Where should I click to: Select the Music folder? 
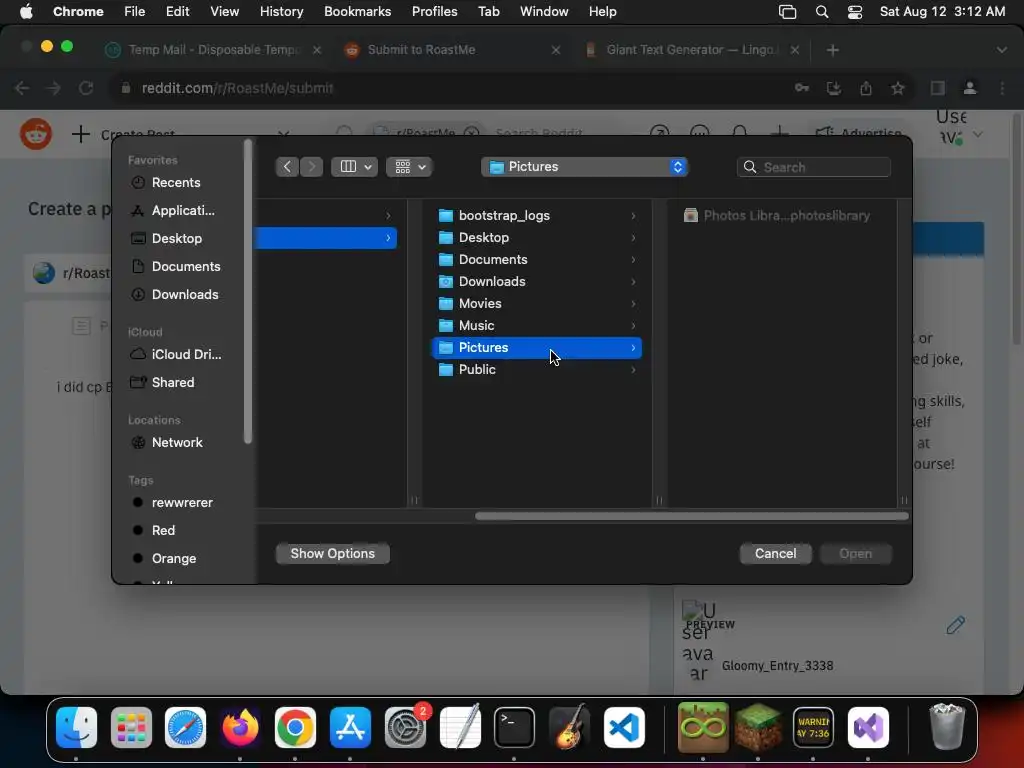pyautogui.click(x=537, y=325)
